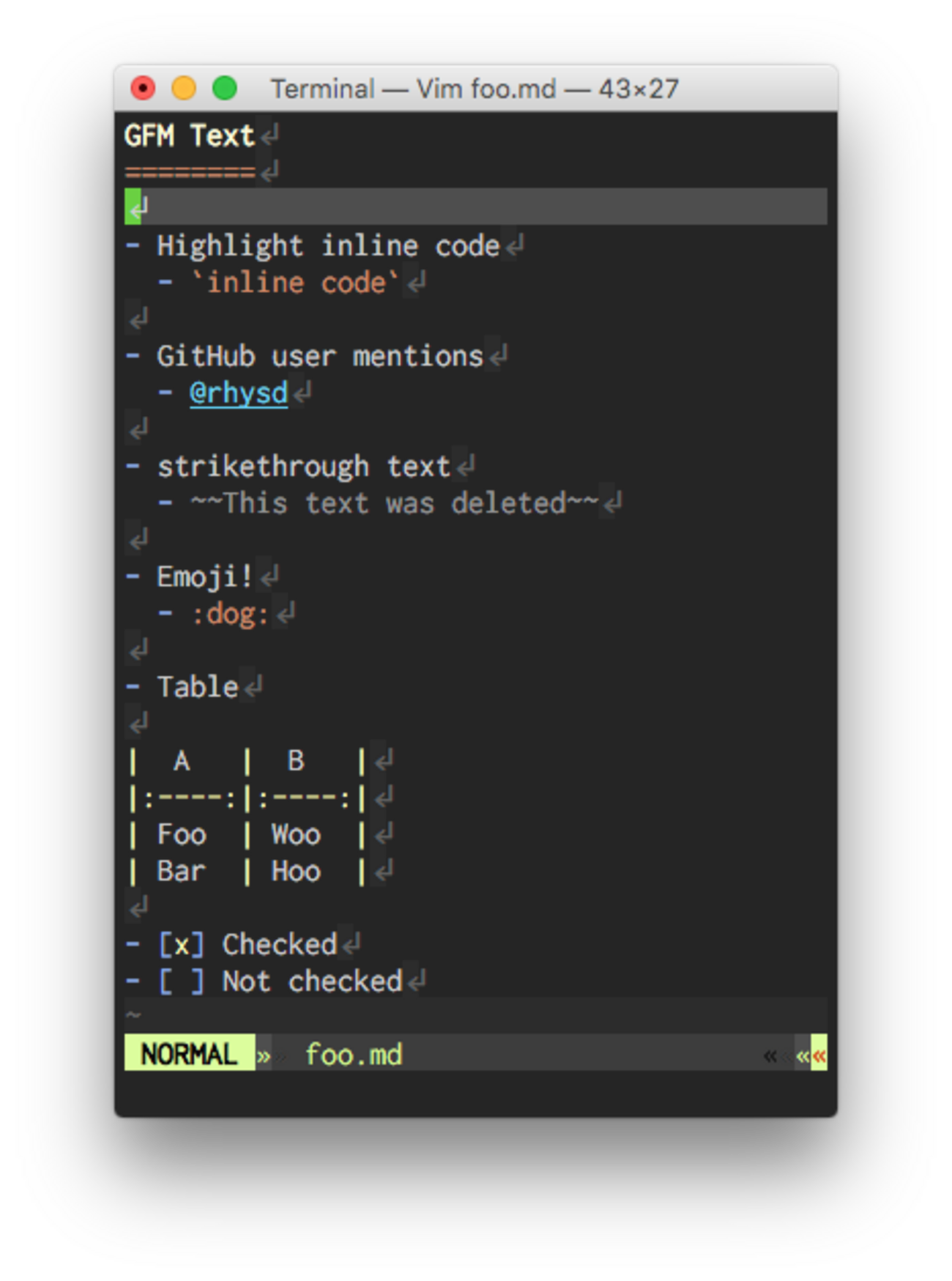Screen dimensions: 952x1281
Task: Click the '»' separator after NORMAL
Action: click(x=264, y=1056)
